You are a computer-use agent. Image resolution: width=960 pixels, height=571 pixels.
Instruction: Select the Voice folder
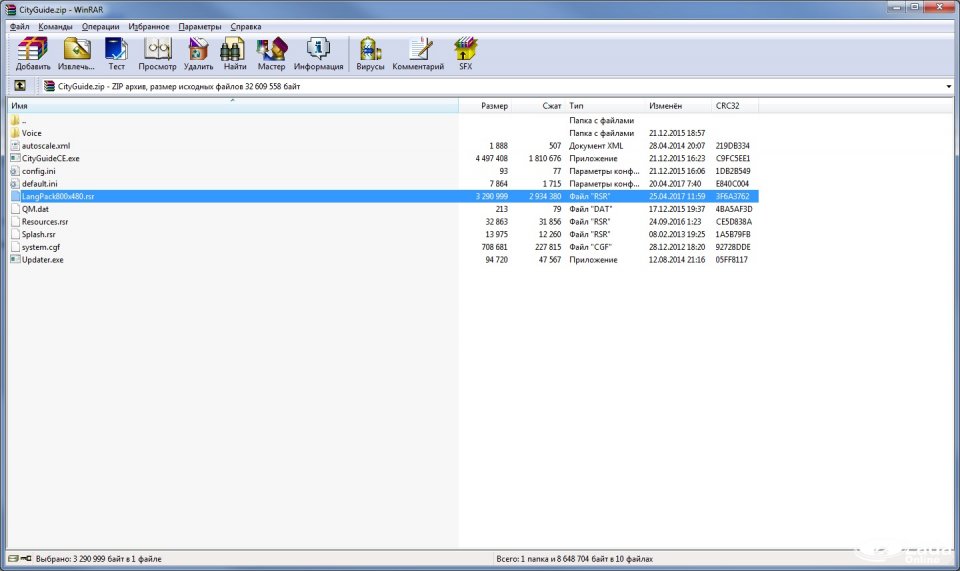(x=32, y=133)
